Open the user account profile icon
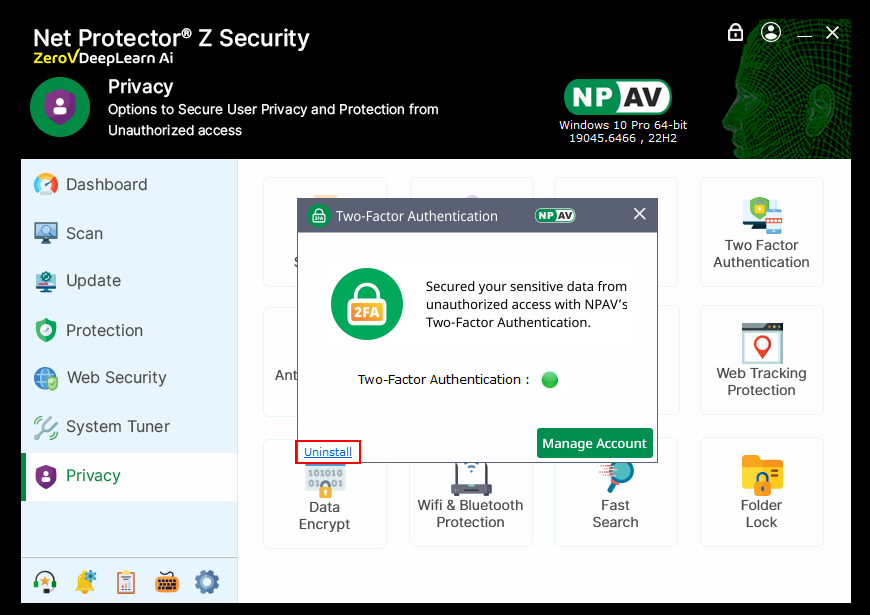Viewport: 870px width, 615px height. [770, 33]
